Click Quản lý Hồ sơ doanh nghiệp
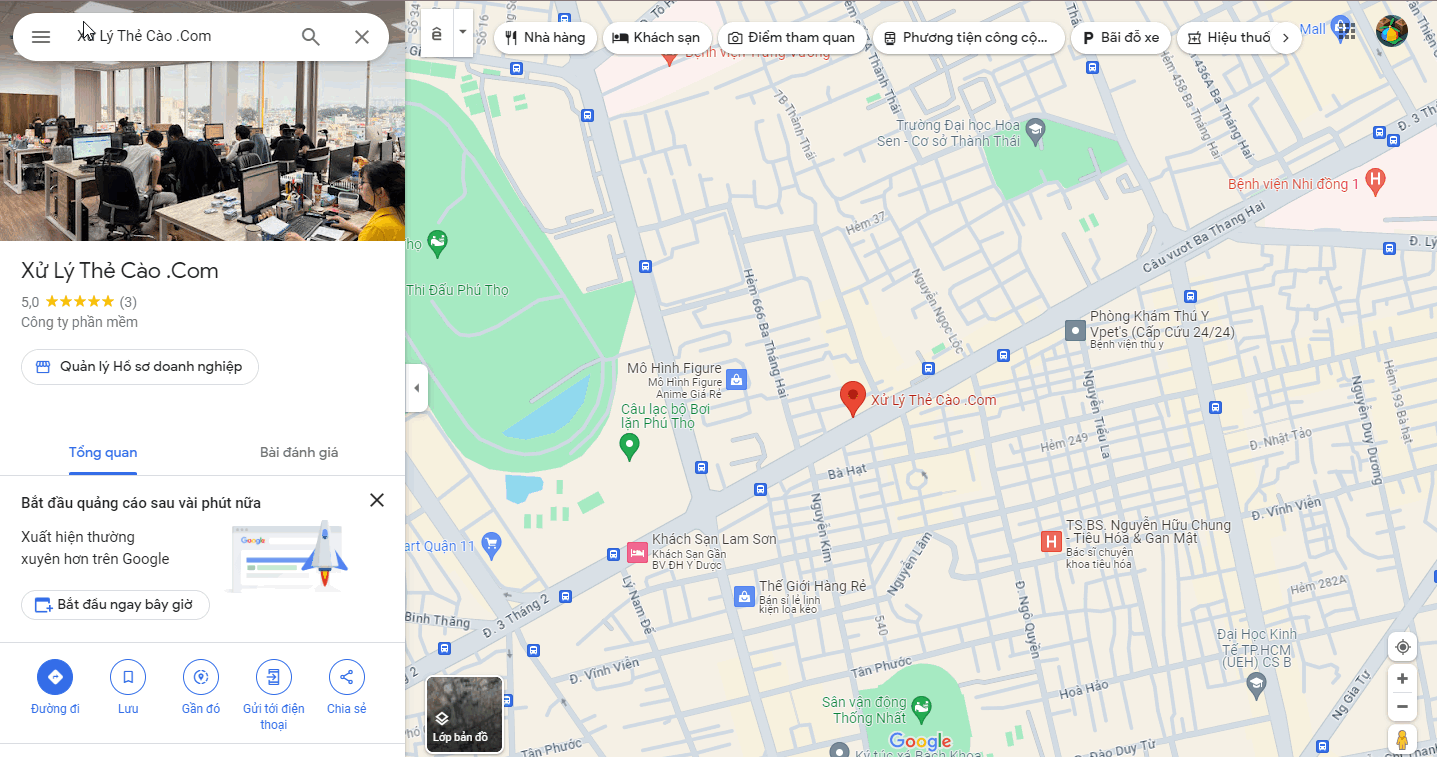 pyautogui.click(x=140, y=367)
